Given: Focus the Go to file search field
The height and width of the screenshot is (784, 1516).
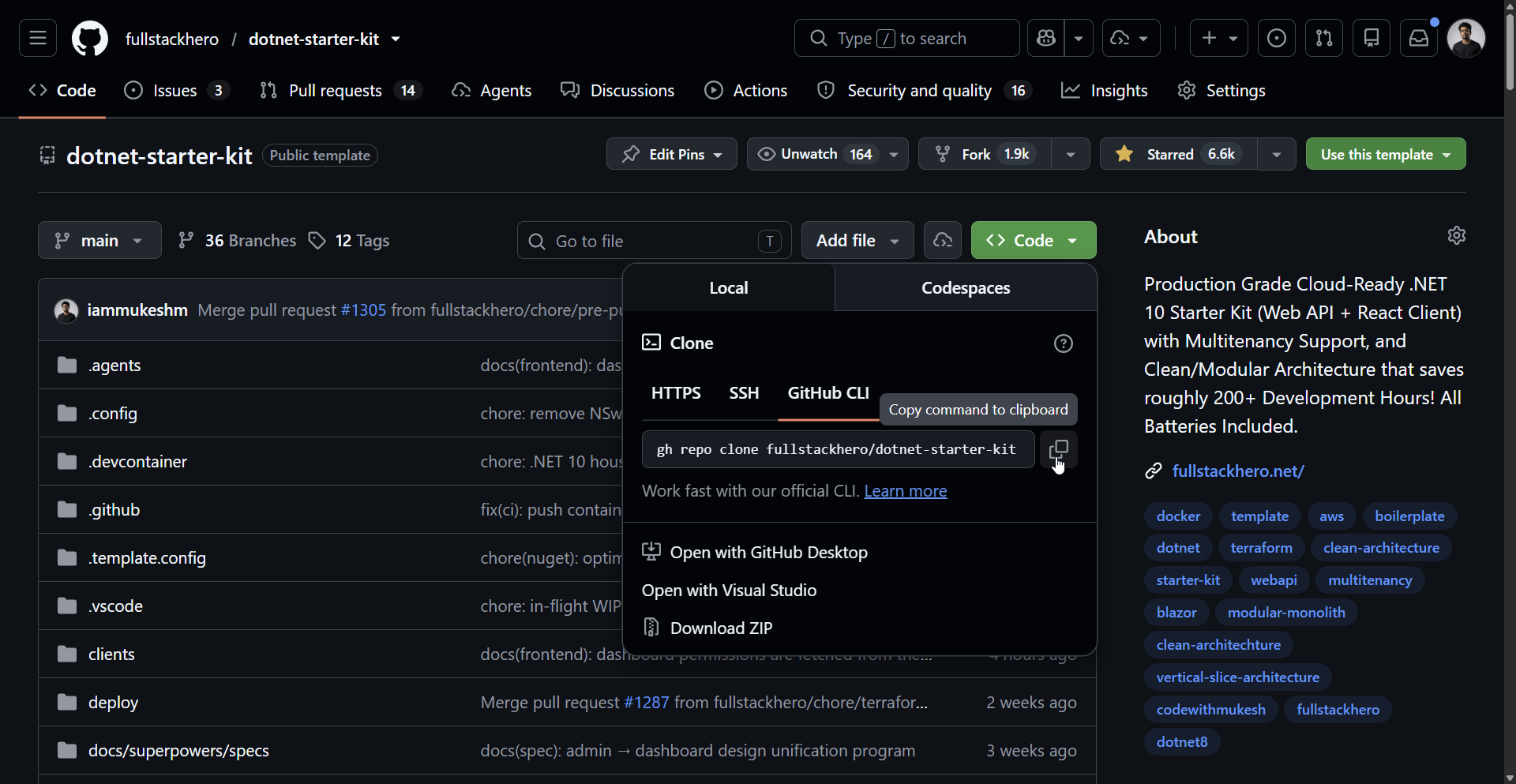Looking at the screenshot, I should (x=655, y=240).
